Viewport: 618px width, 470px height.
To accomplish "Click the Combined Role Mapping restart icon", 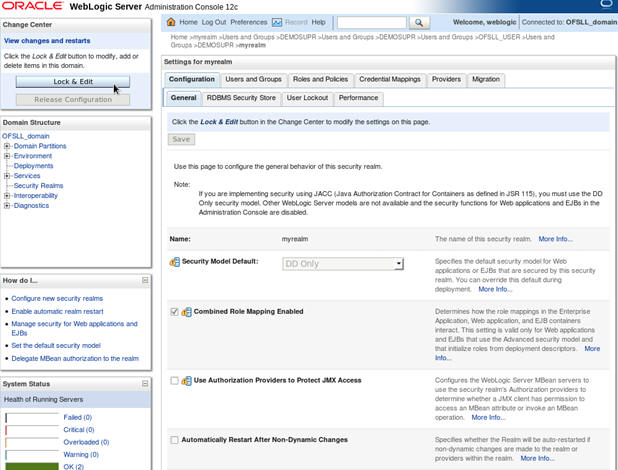I will (x=186, y=312).
